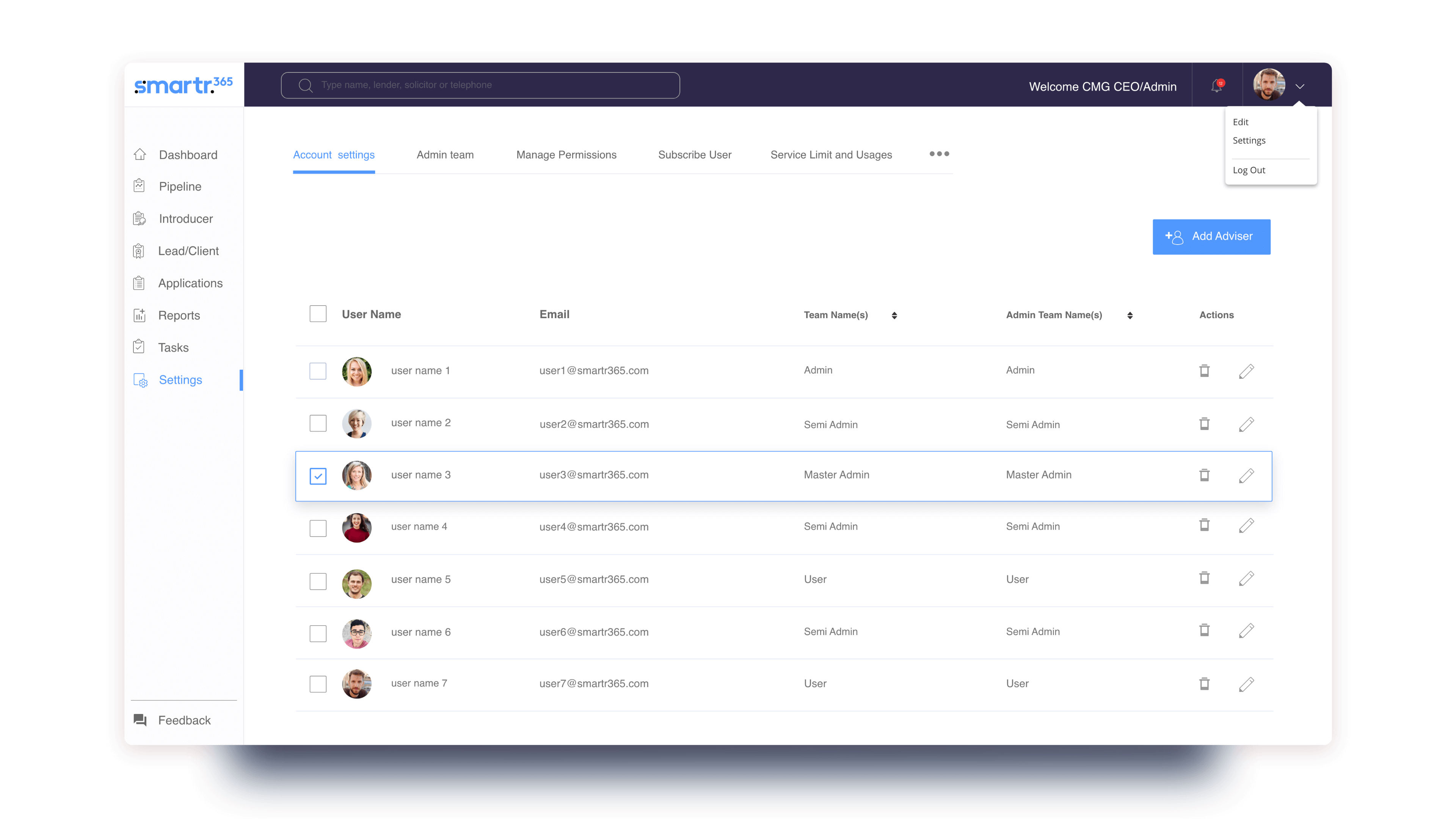Switch to the Manage Permissions tab

(x=566, y=155)
